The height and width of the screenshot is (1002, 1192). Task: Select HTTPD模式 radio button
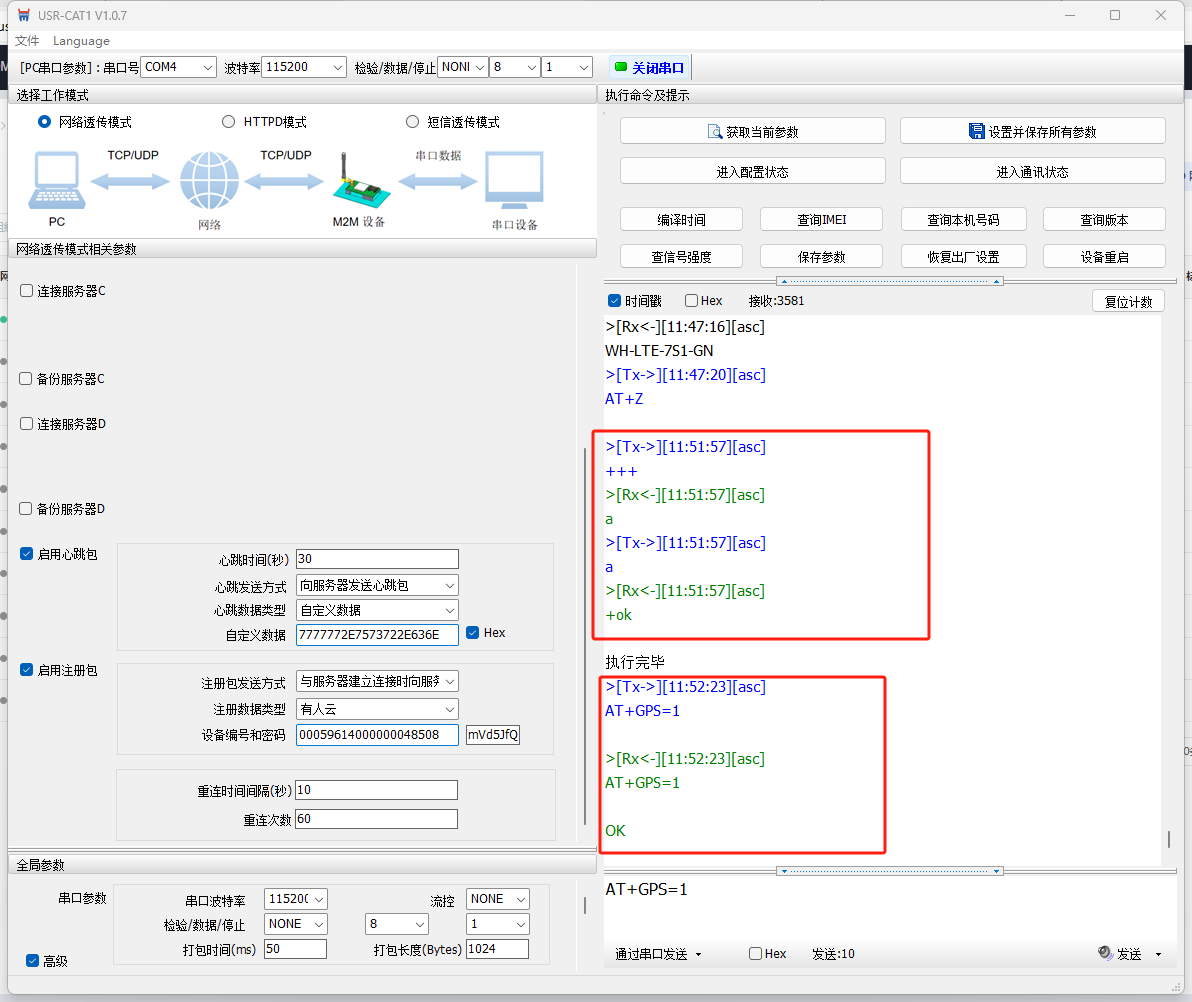(229, 122)
